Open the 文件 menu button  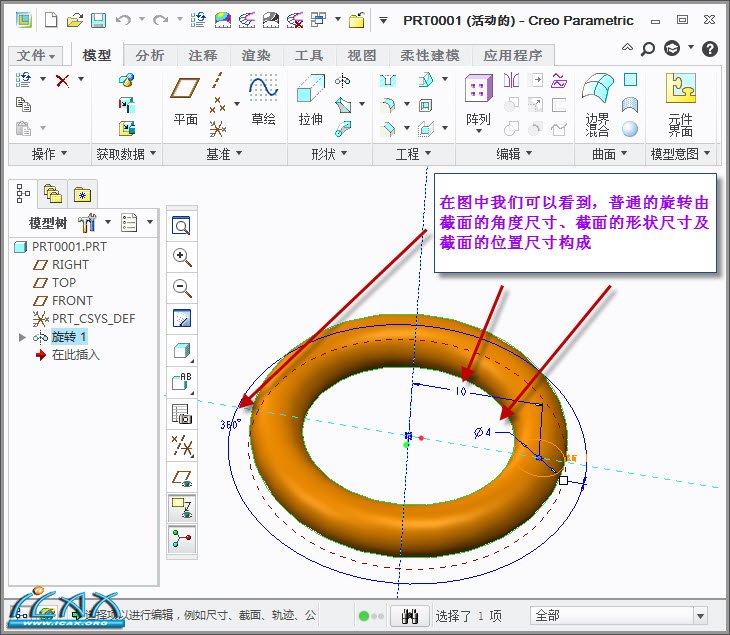tap(37, 56)
